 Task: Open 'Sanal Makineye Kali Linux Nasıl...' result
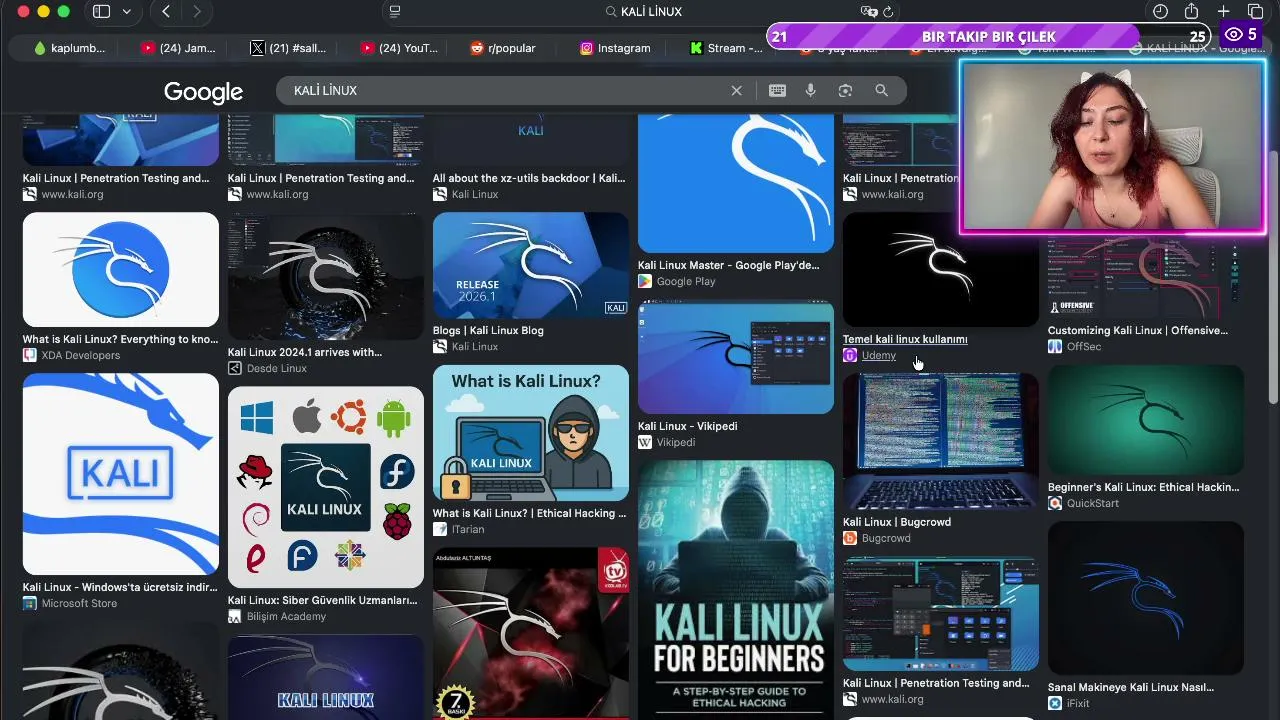point(1131,687)
